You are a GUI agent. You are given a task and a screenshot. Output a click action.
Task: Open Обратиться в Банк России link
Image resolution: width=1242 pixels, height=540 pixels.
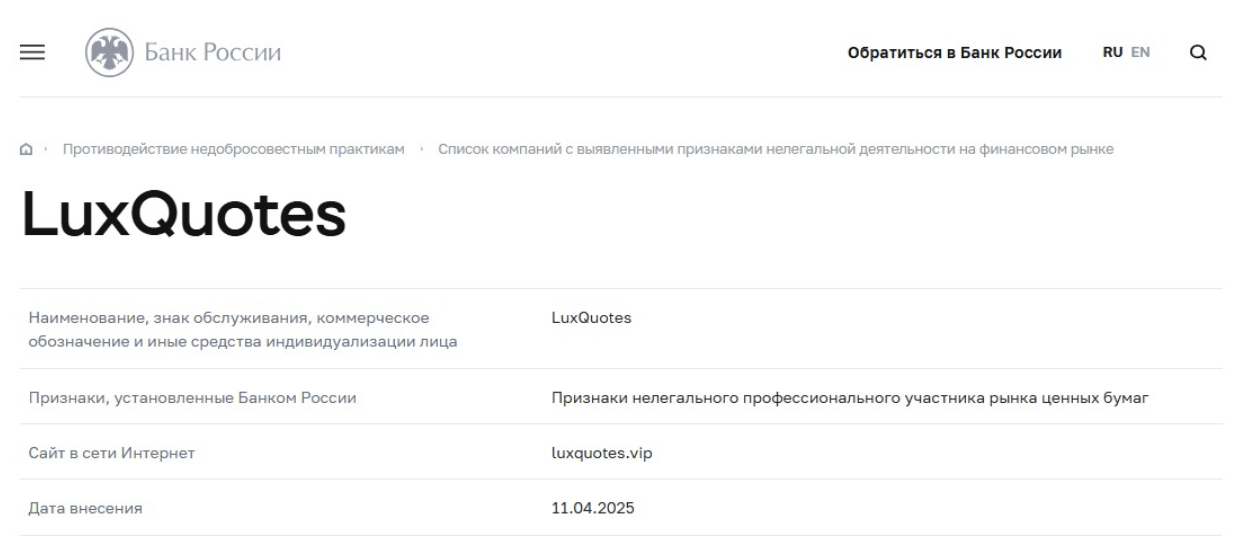[955, 53]
